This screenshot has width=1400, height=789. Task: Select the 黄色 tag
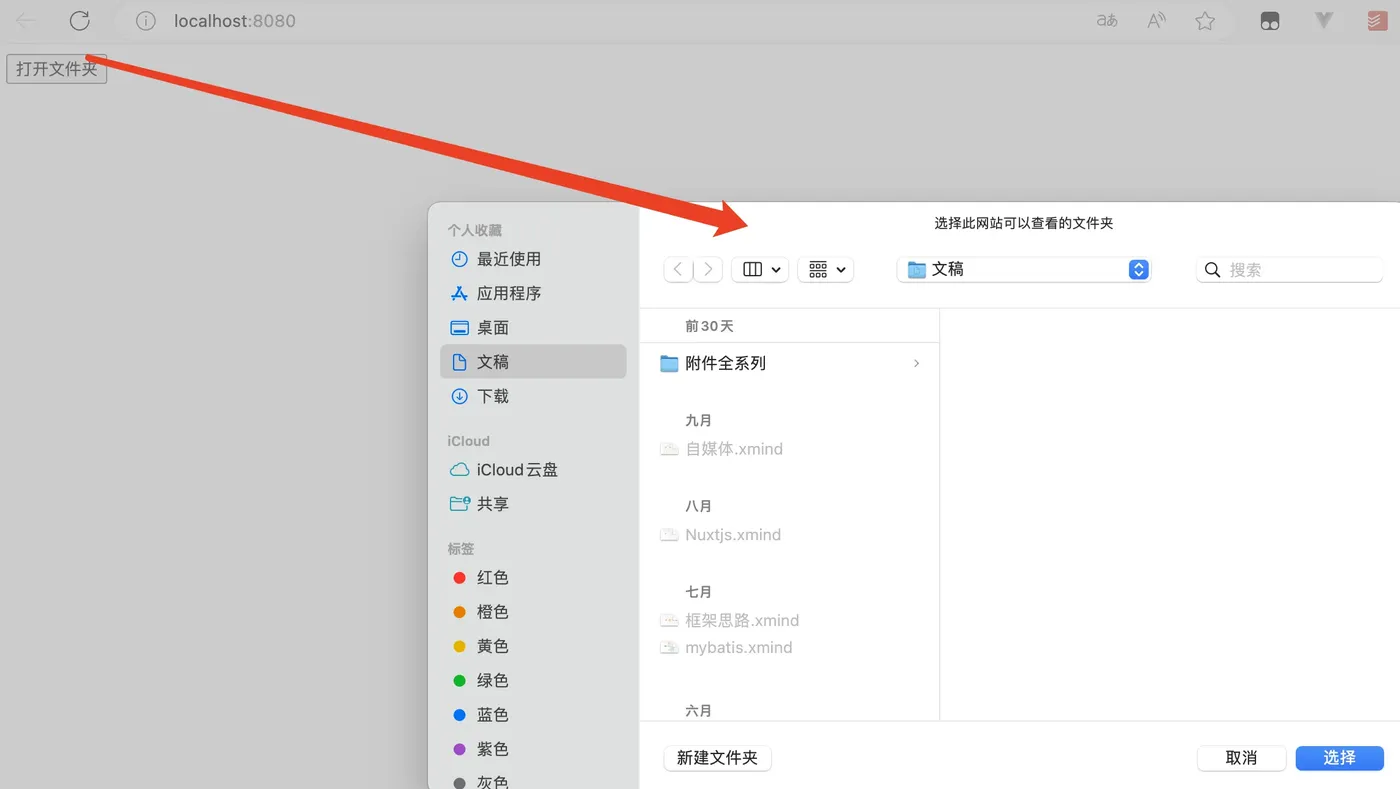point(533,646)
